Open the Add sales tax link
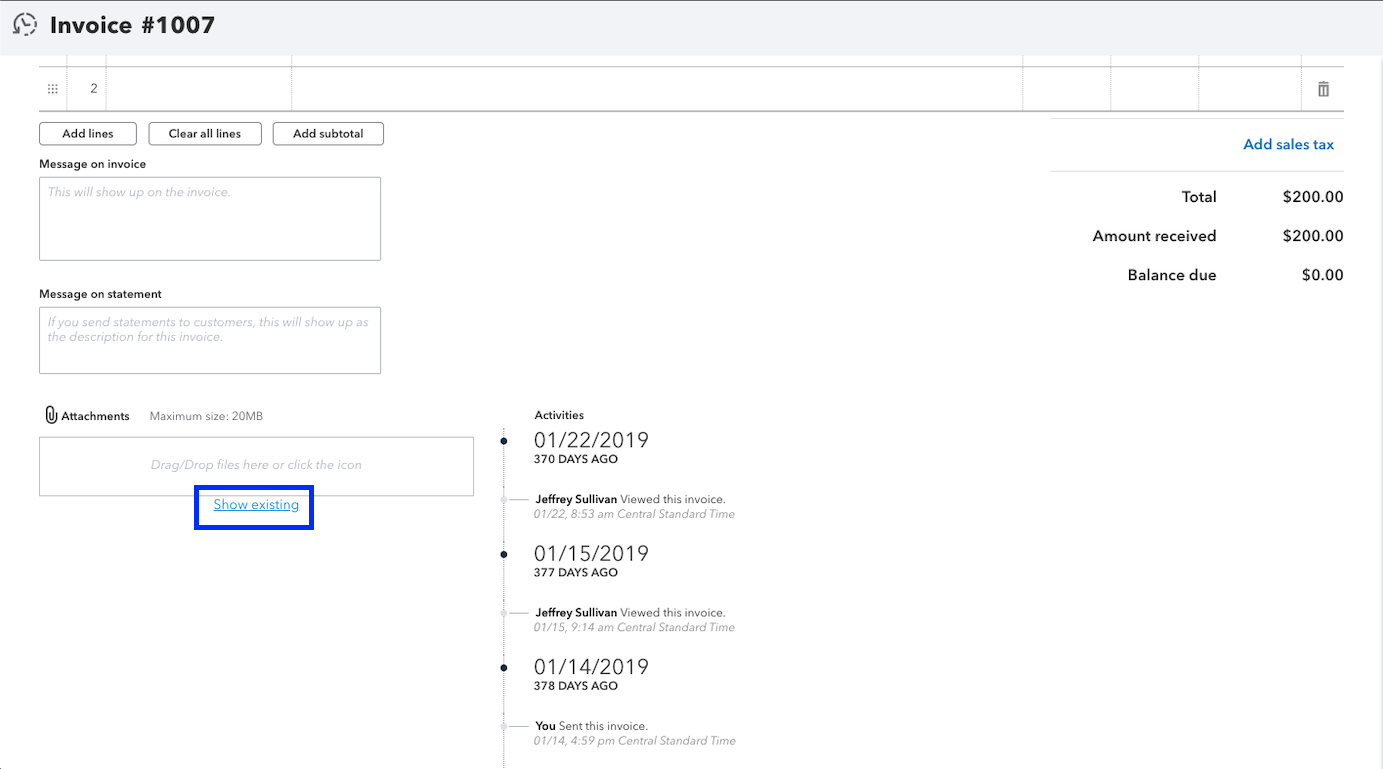 pos(1288,145)
